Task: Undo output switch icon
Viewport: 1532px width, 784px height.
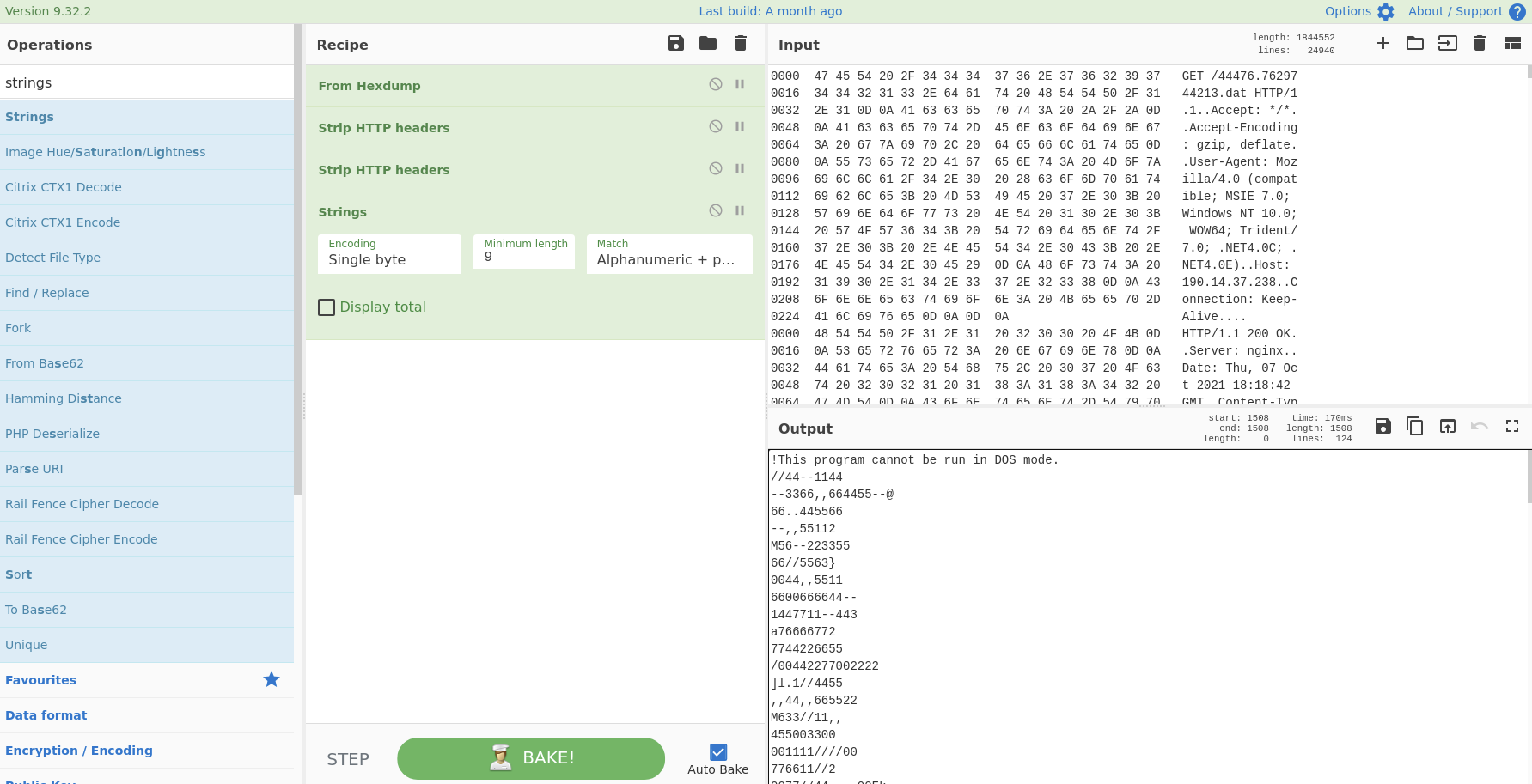Action: (1480, 426)
